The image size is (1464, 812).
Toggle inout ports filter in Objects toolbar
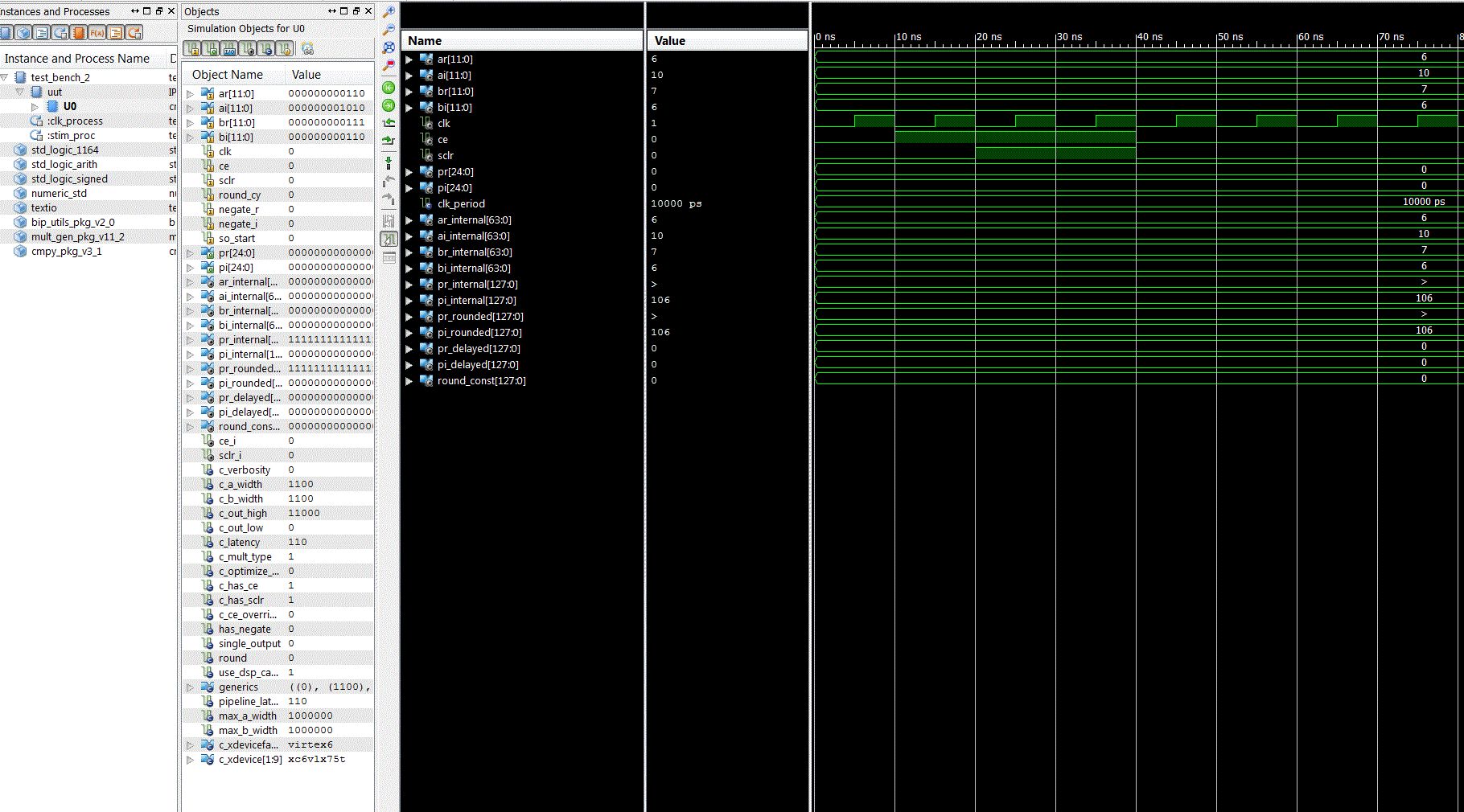click(229, 49)
